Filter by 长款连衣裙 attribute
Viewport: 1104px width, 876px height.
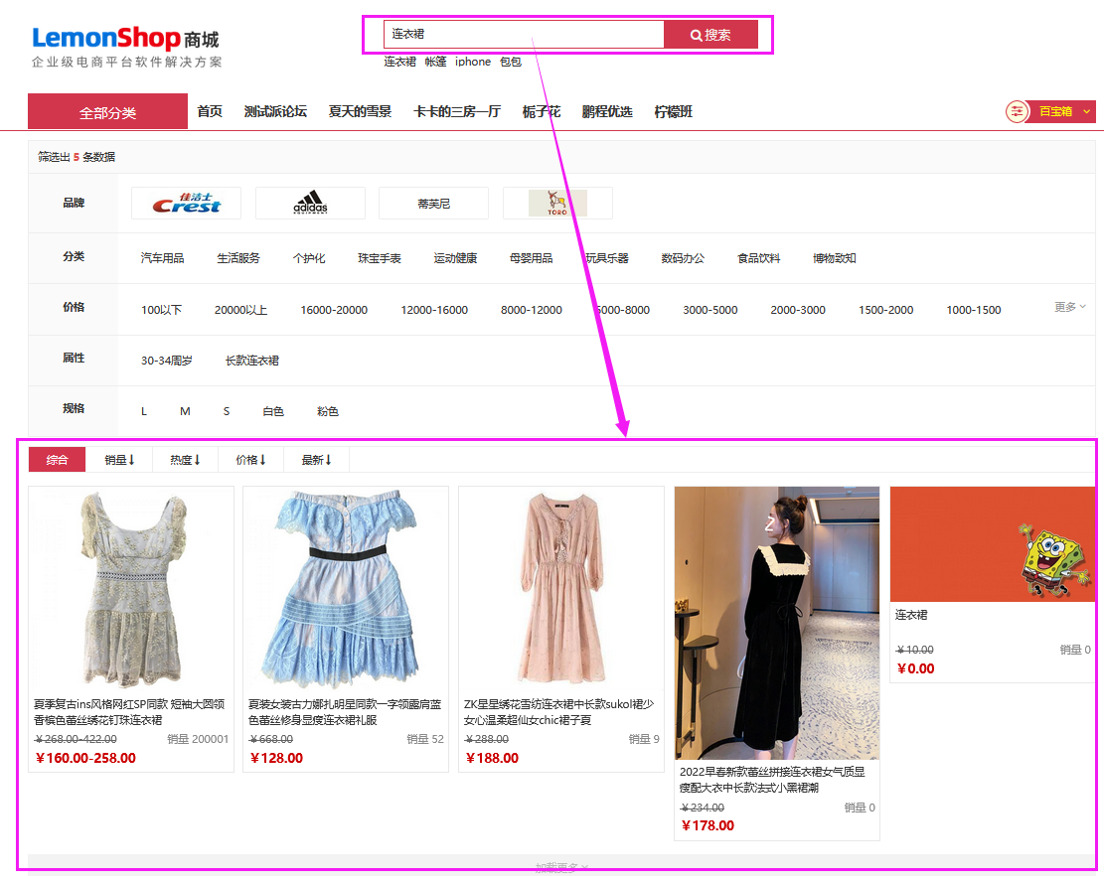click(x=252, y=361)
